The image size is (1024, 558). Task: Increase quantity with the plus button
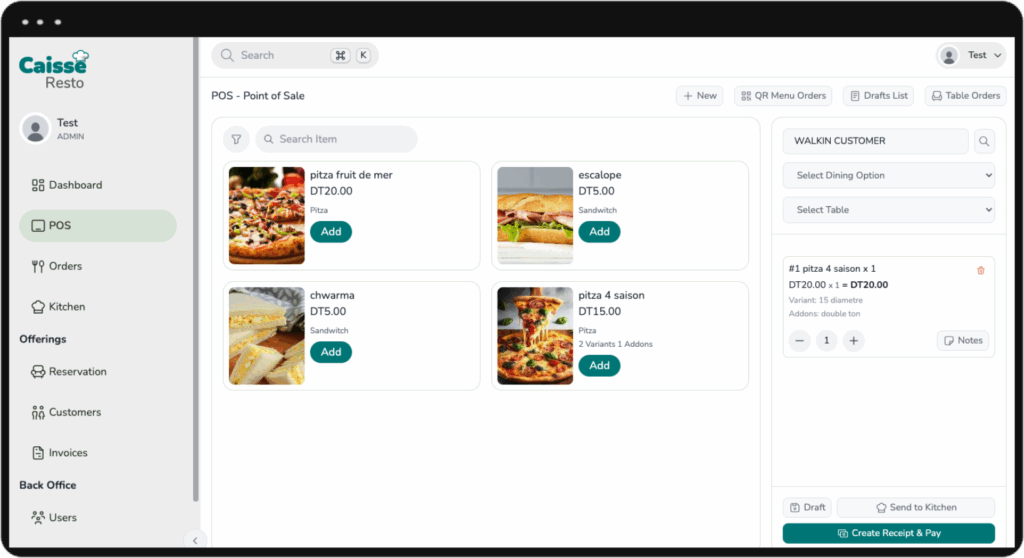[853, 341]
